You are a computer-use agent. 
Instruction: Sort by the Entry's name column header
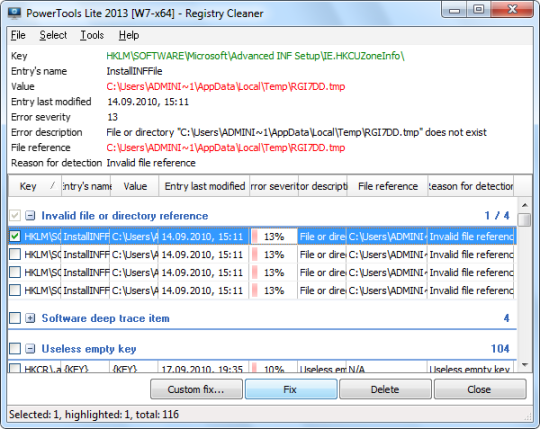click(x=86, y=186)
